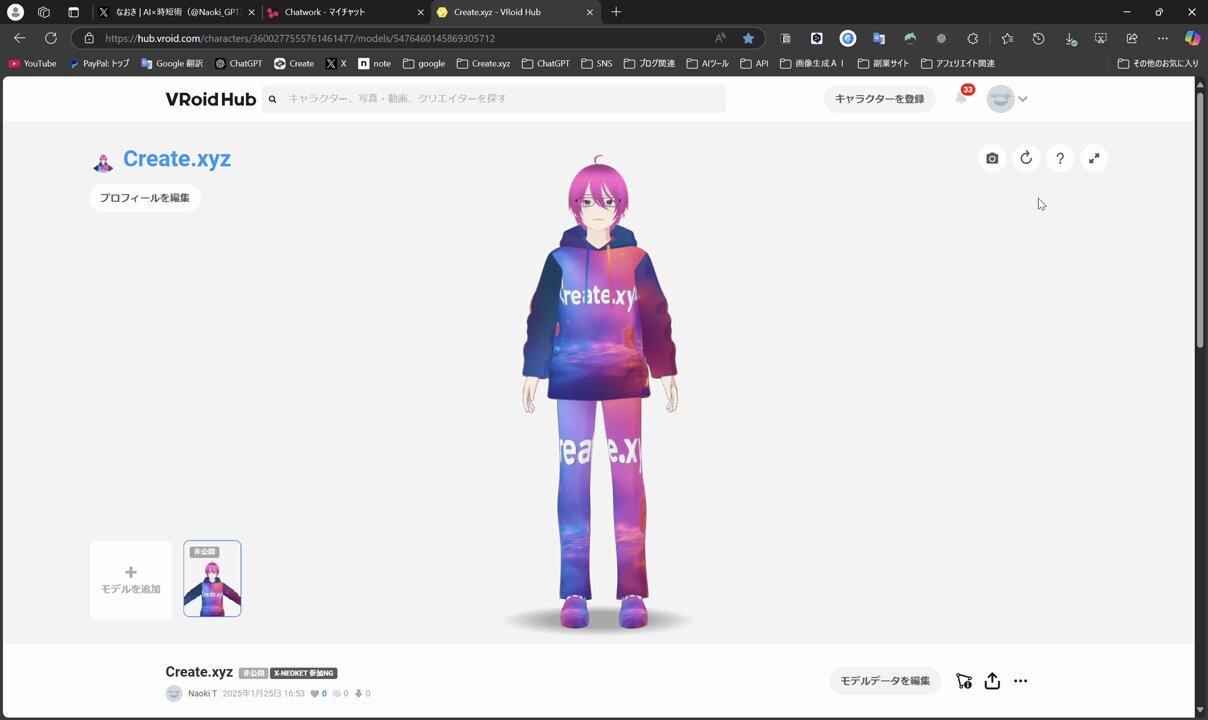Screen dimensions: 1208x720
Task: Expand the google bookmarks folder
Action: (424, 63)
